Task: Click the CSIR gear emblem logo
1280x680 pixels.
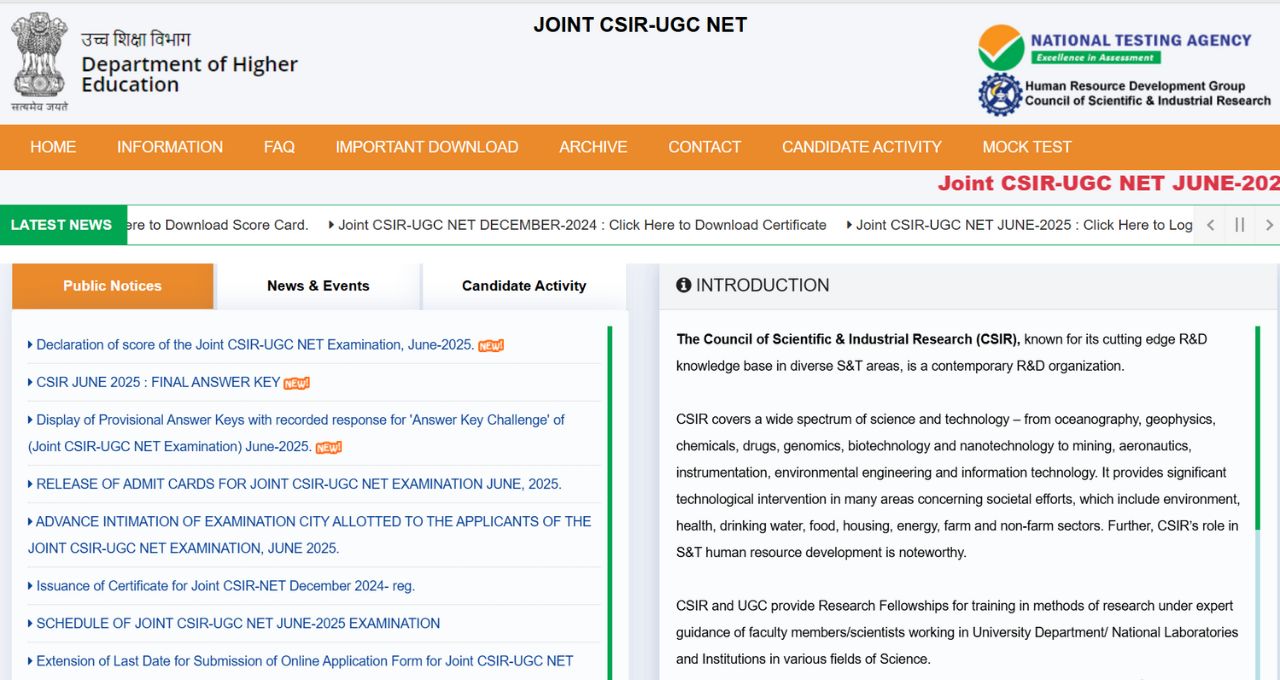Action: tap(999, 95)
